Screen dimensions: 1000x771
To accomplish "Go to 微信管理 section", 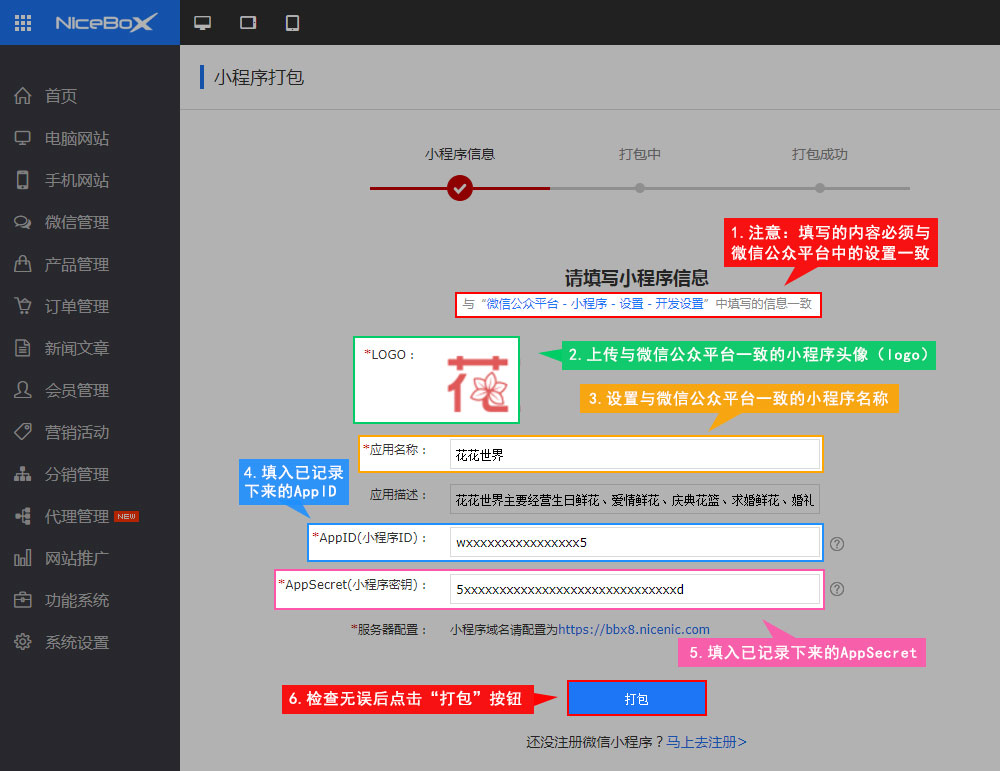I will coord(76,222).
